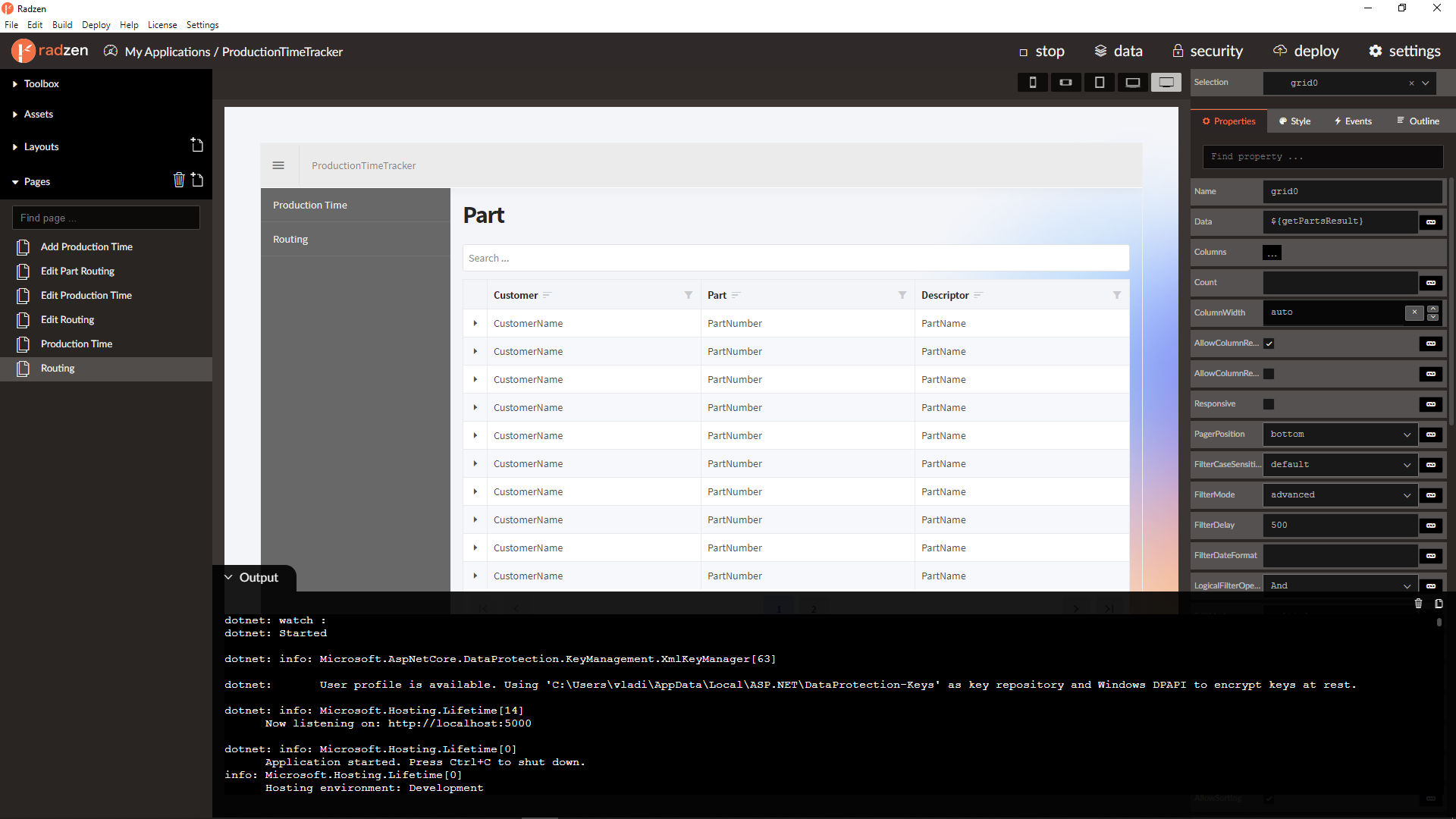This screenshot has width=1456, height=819.
Task: Select the phone landscape preview icon
Action: [x=1065, y=83]
